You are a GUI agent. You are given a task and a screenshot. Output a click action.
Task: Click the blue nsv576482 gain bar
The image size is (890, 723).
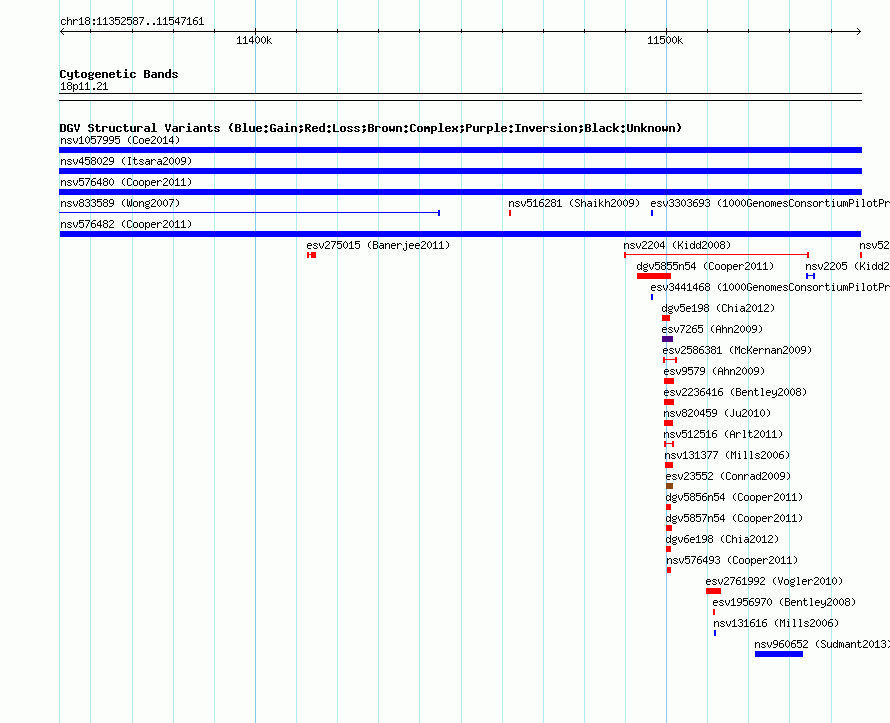tap(460, 234)
